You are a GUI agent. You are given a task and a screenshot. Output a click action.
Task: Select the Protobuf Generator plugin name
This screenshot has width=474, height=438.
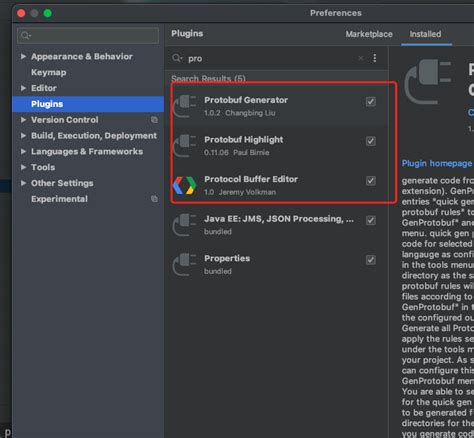click(246, 100)
